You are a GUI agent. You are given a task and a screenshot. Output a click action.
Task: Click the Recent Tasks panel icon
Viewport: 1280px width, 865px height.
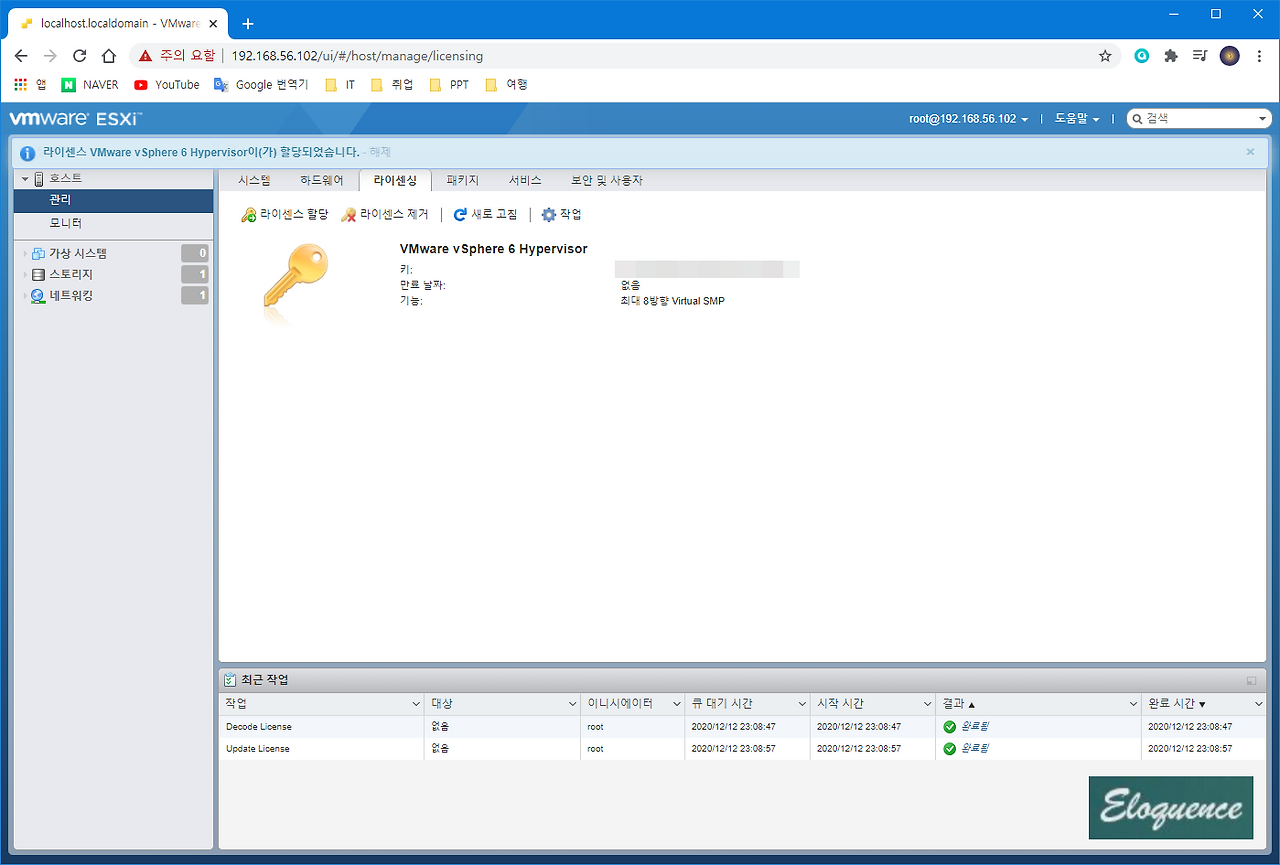click(230, 680)
